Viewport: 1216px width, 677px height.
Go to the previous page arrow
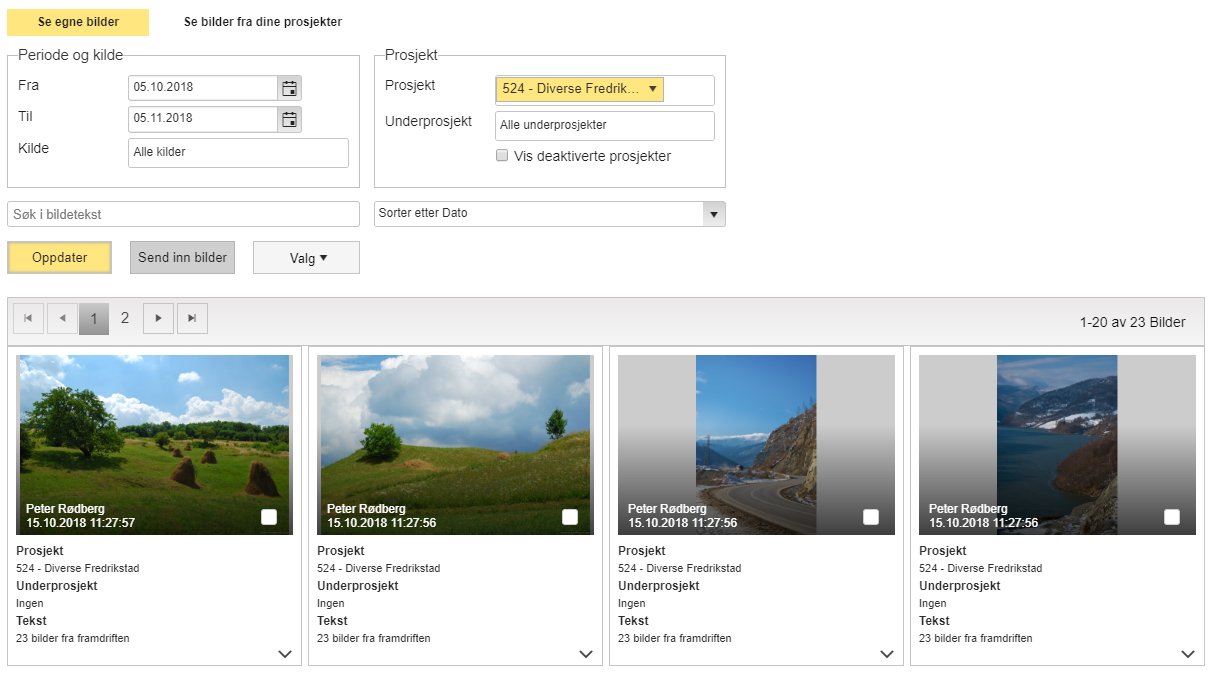click(x=62, y=318)
